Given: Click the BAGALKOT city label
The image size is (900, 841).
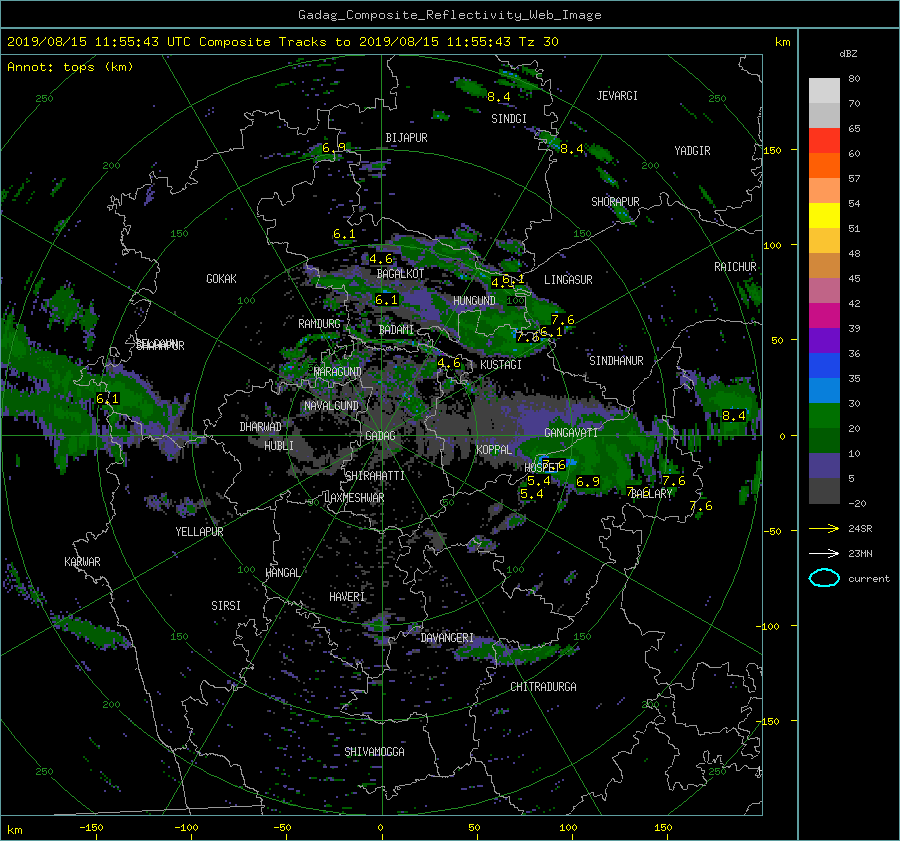Looking at the screenshot, I should (x=400, y=274).
